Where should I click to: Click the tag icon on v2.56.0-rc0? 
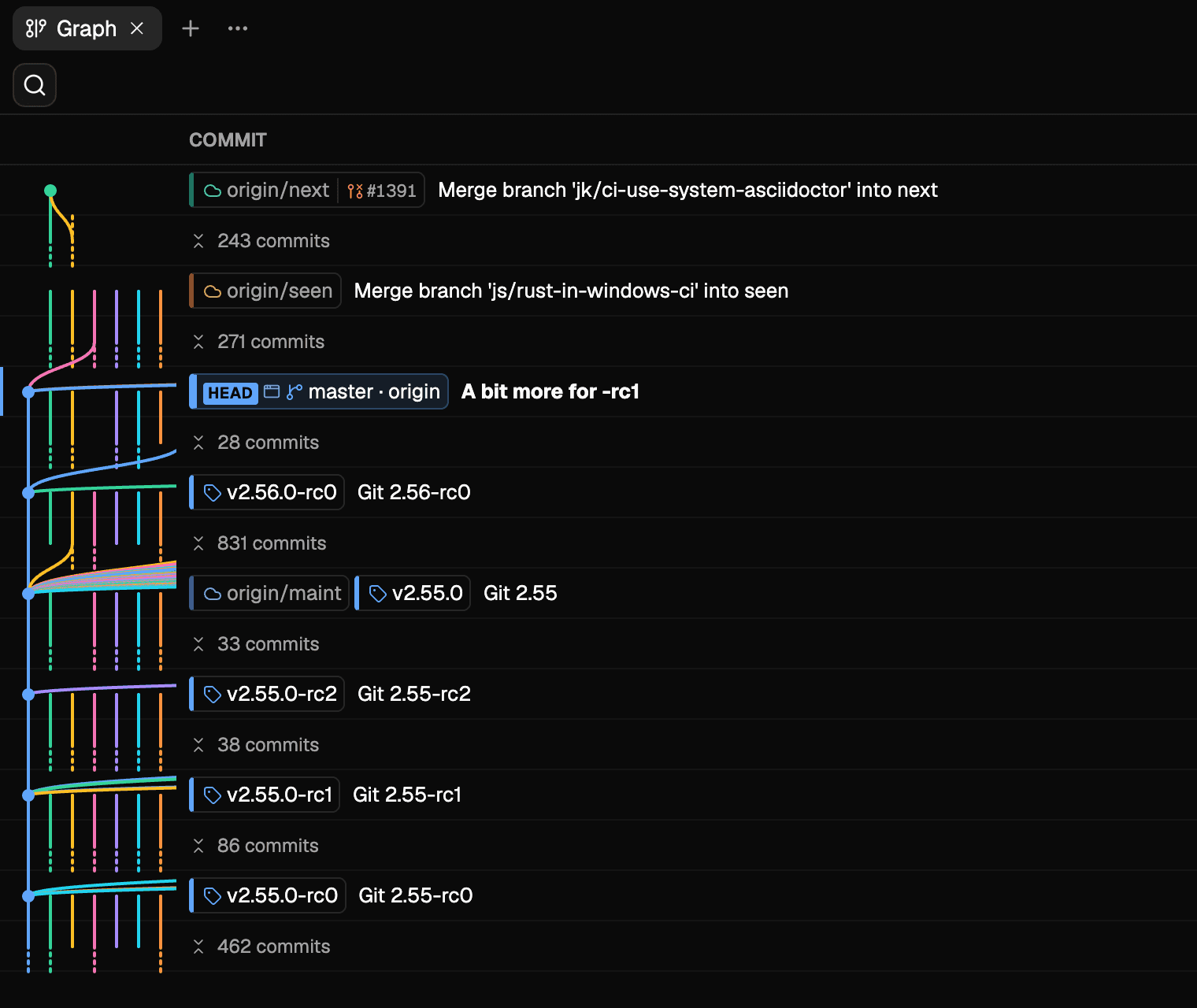point(213,493)
